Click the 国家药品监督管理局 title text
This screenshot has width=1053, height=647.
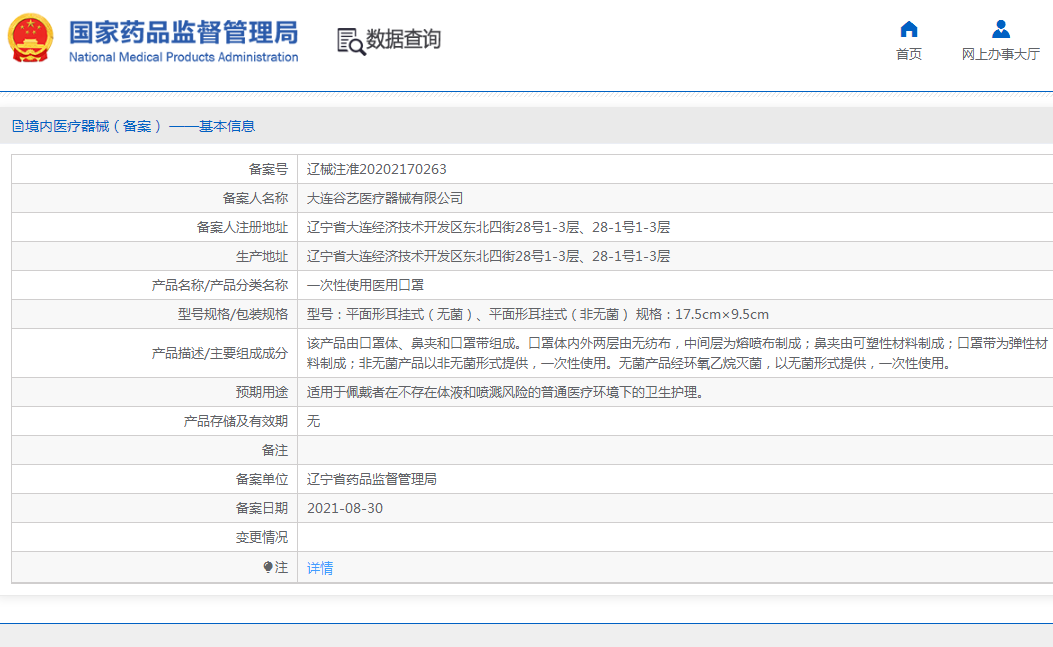pos(183,32)
